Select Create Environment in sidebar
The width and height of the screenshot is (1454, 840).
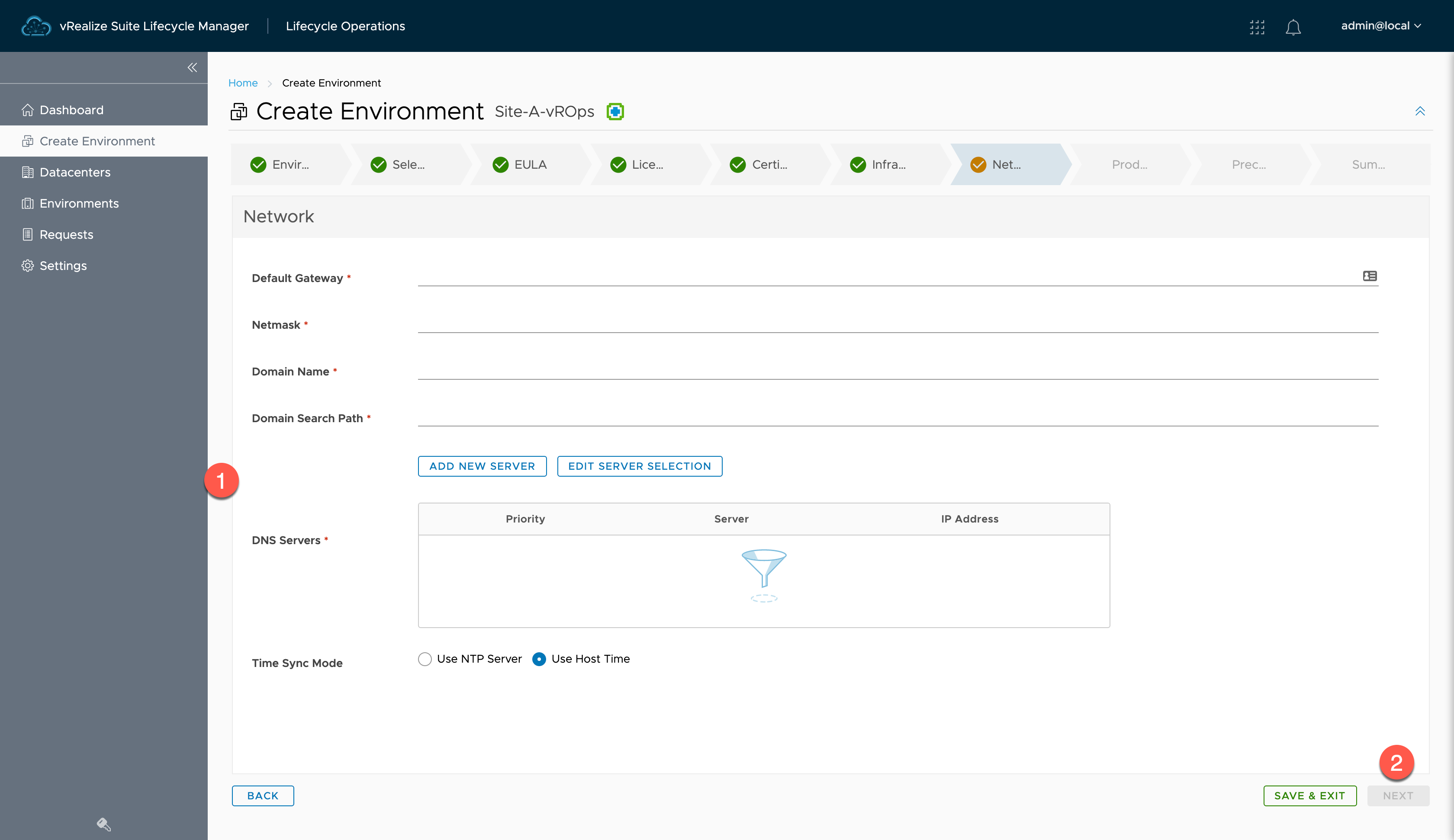104,141
